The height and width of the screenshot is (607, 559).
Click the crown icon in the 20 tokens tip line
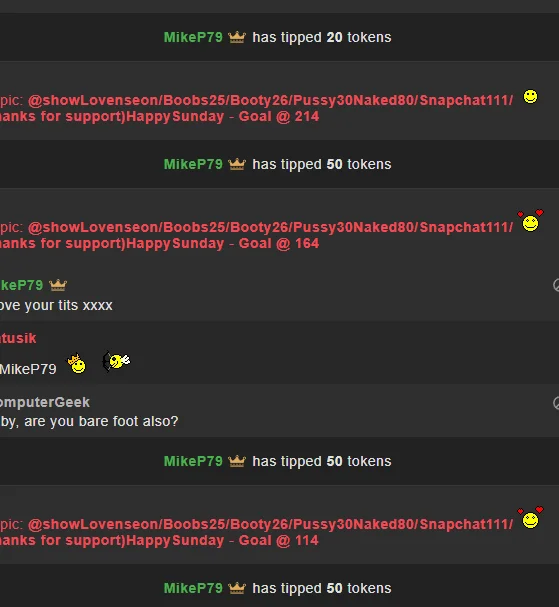(x=237, y=37)
